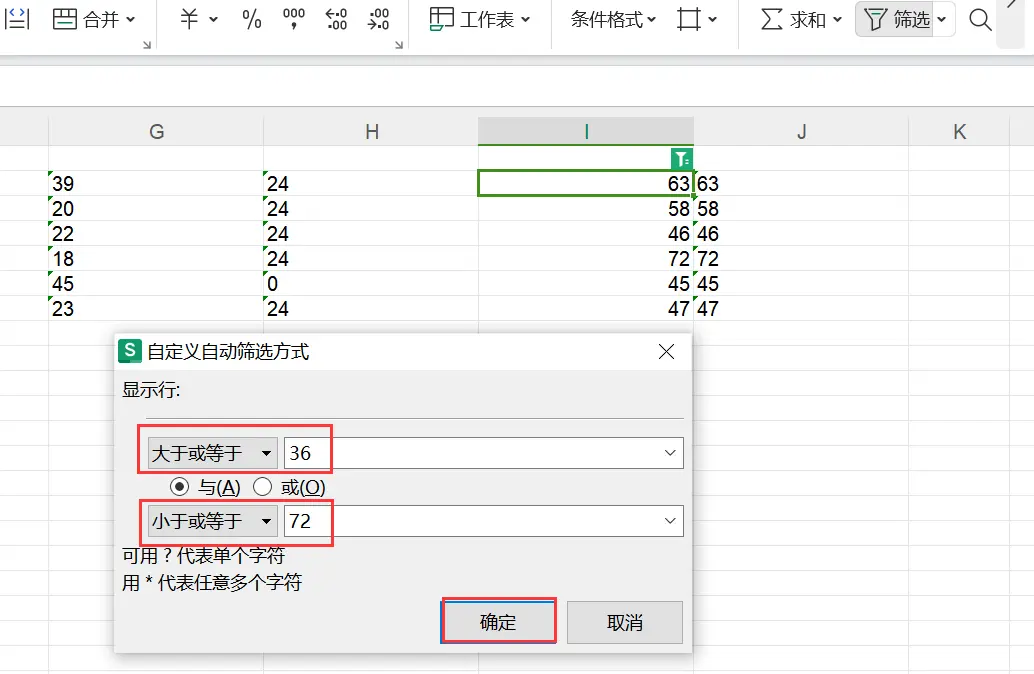Click the wrap text icon at the toolbar's left edge
The width and height of the screenshot is (1034, 674).
[16, 19]
